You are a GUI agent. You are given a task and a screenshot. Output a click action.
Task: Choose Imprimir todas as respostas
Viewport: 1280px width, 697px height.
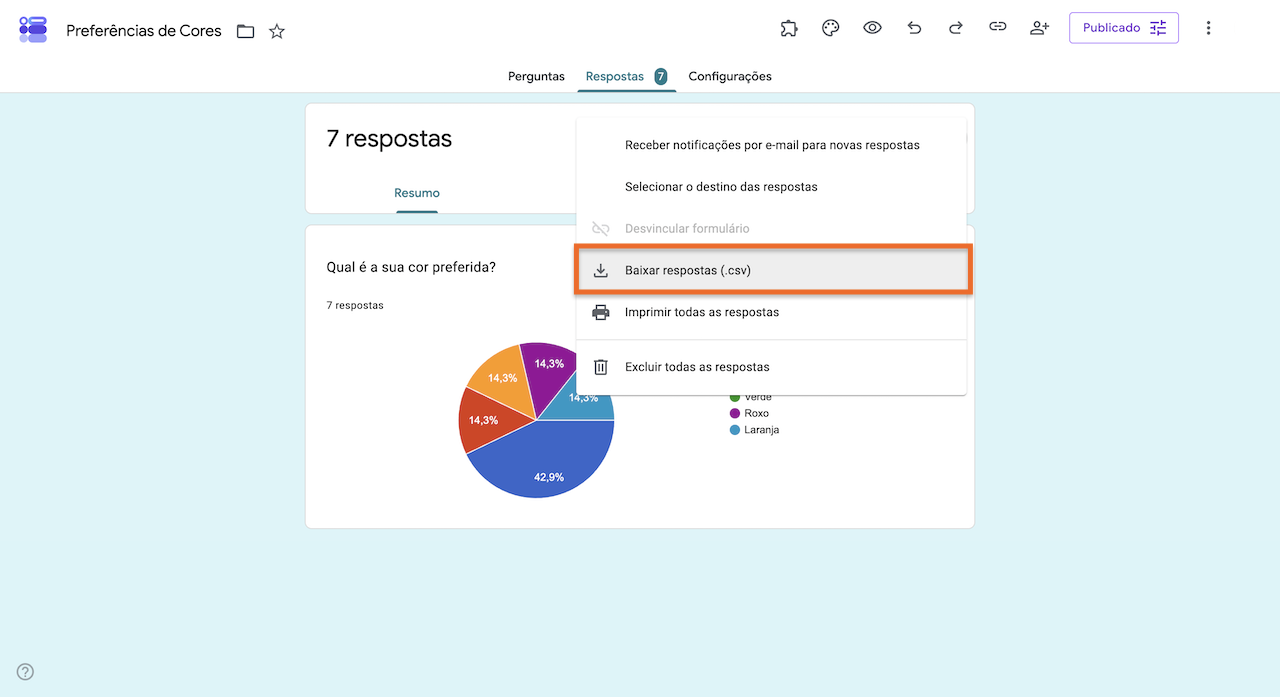(x=771, y=312)
